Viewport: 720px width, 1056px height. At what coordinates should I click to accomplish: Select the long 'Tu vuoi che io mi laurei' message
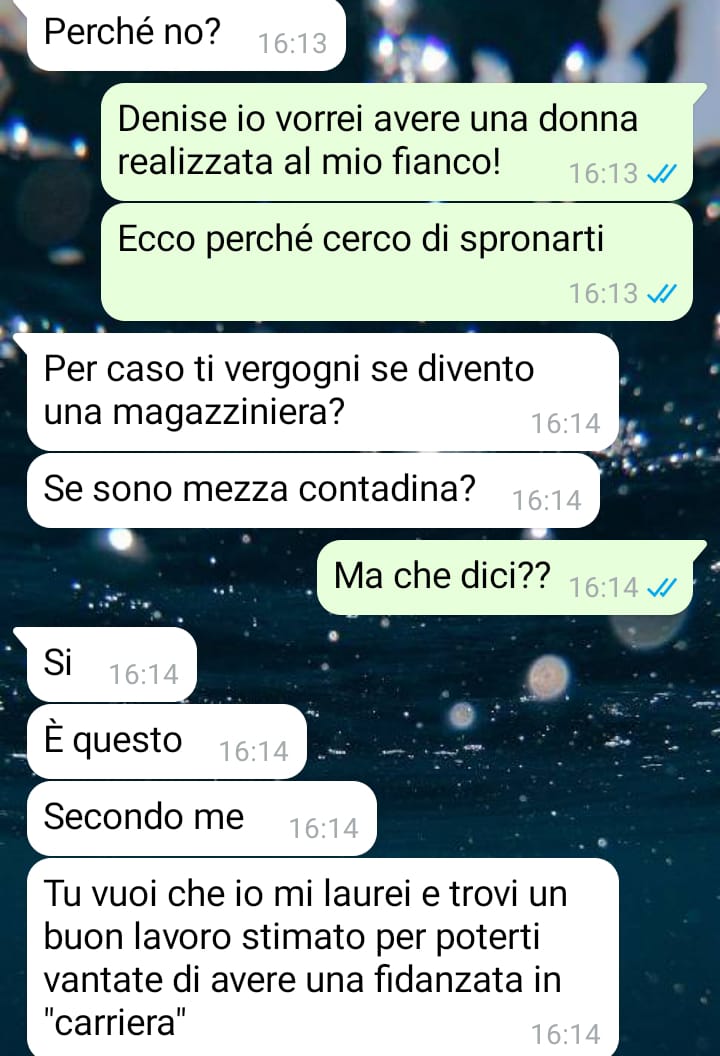point(323,958)
